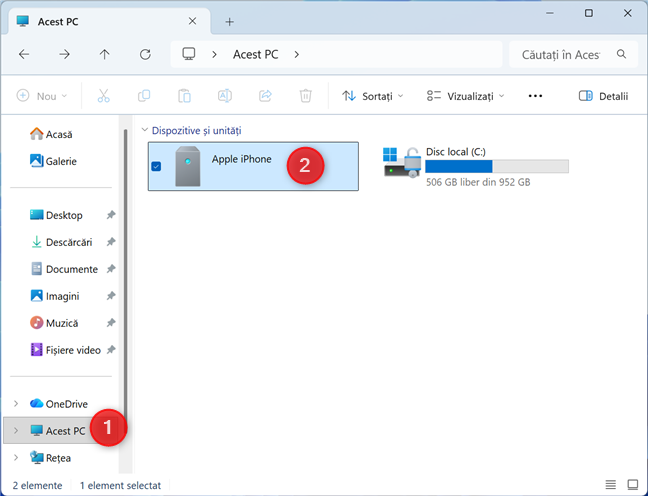The image size is (648, 496).
Task: Unpin Desktop using its pin icon
Action: (111, 215)
